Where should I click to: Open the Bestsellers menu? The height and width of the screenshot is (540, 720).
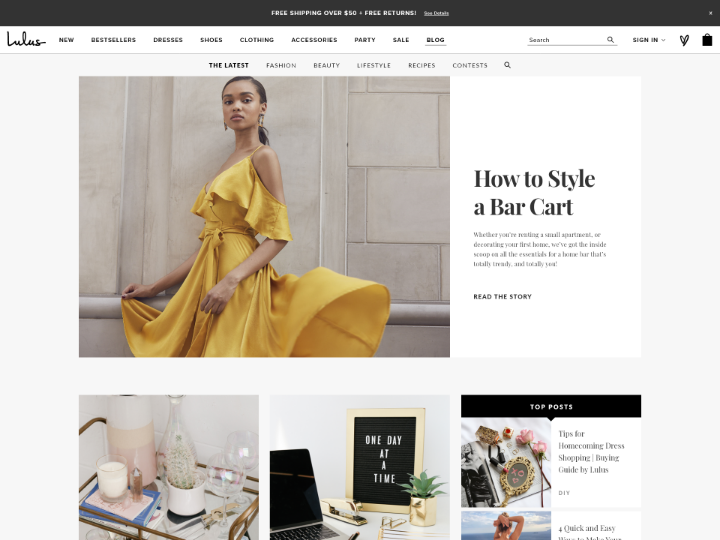click(x=113, y=40)
